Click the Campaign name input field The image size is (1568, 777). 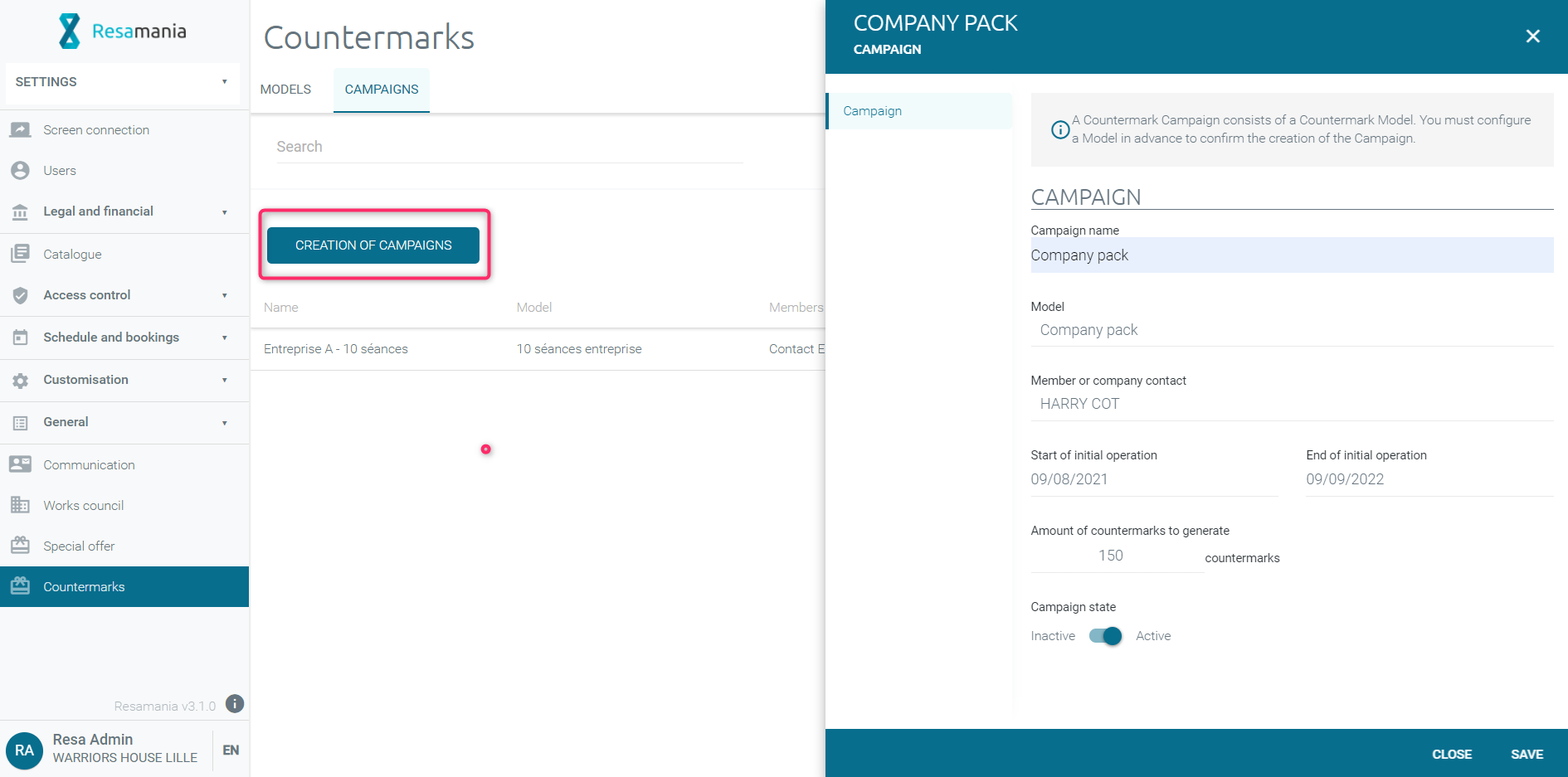[x=1291, y=255]
